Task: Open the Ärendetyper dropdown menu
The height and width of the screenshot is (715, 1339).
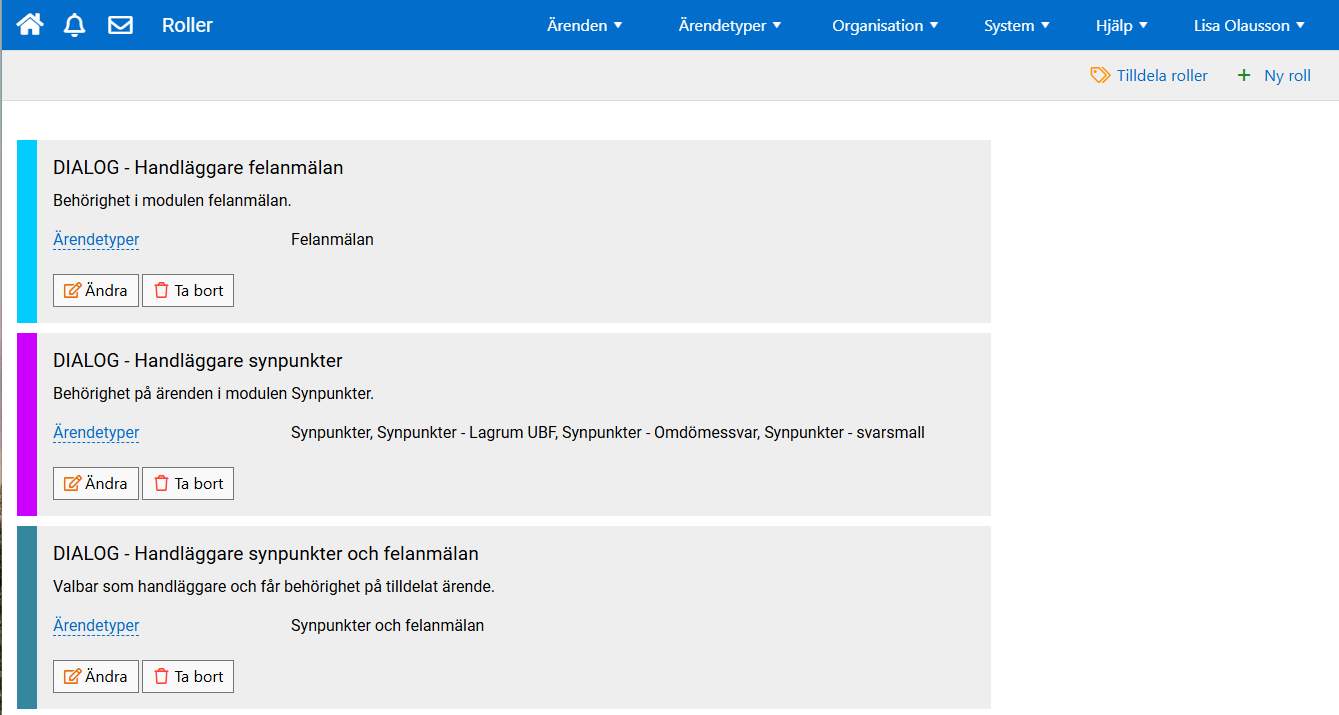Action: pos(730,26)
